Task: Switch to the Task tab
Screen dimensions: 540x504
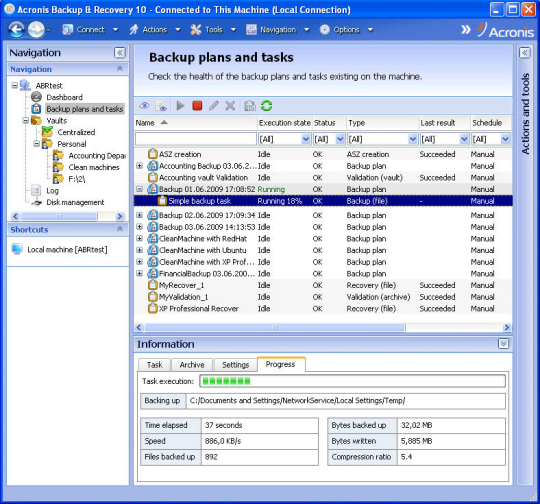Action: click(x=154, y=365)
